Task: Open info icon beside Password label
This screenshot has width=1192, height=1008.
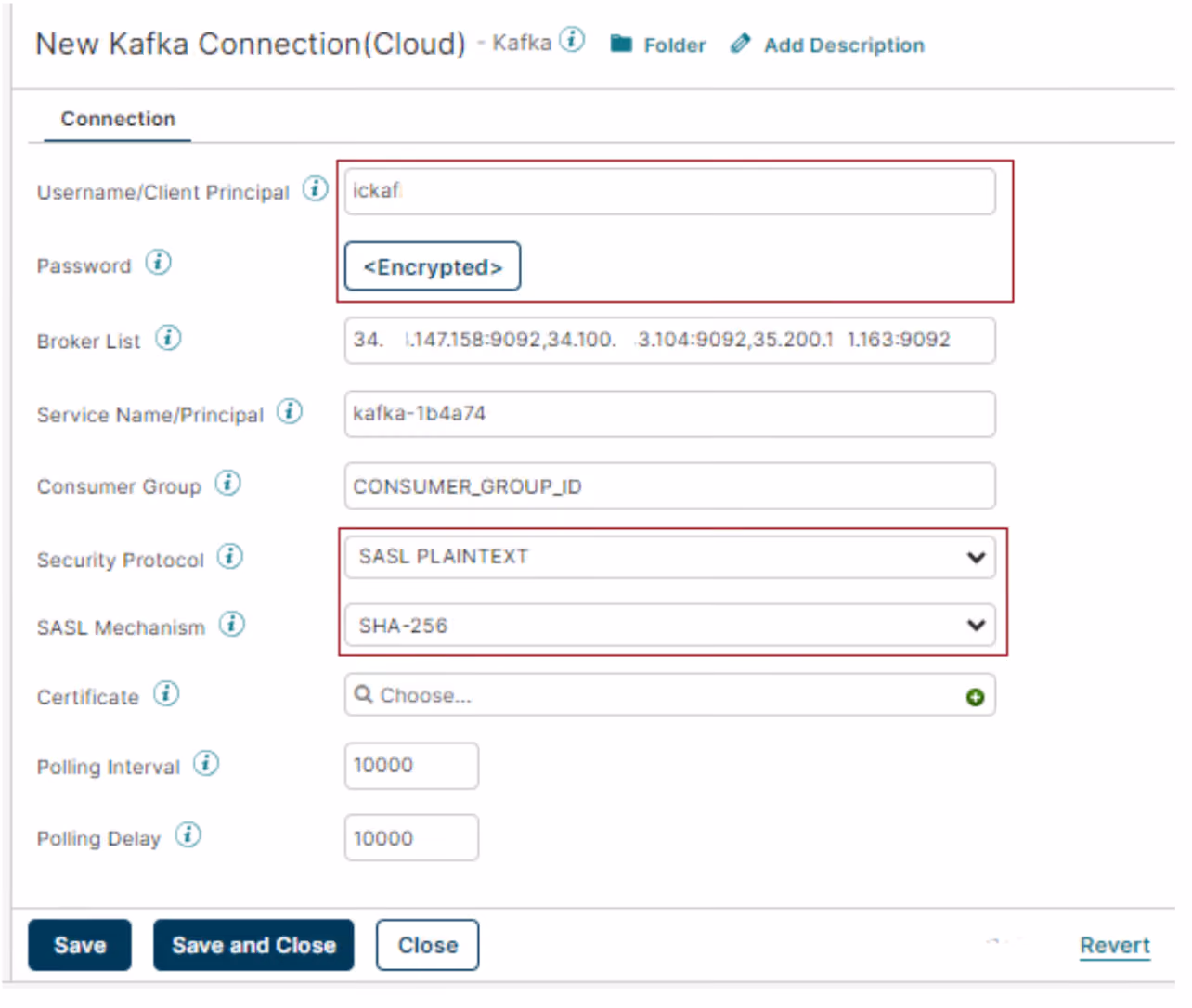Action: tap(159, 263)
